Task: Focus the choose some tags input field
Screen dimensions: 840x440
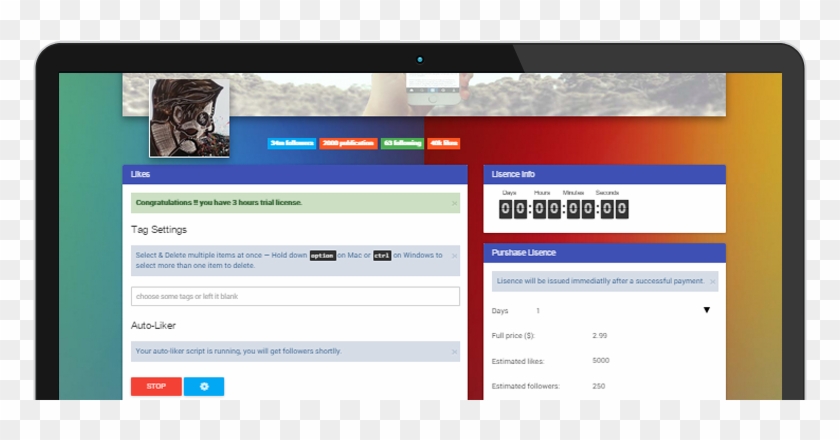Action: point(295,296)
